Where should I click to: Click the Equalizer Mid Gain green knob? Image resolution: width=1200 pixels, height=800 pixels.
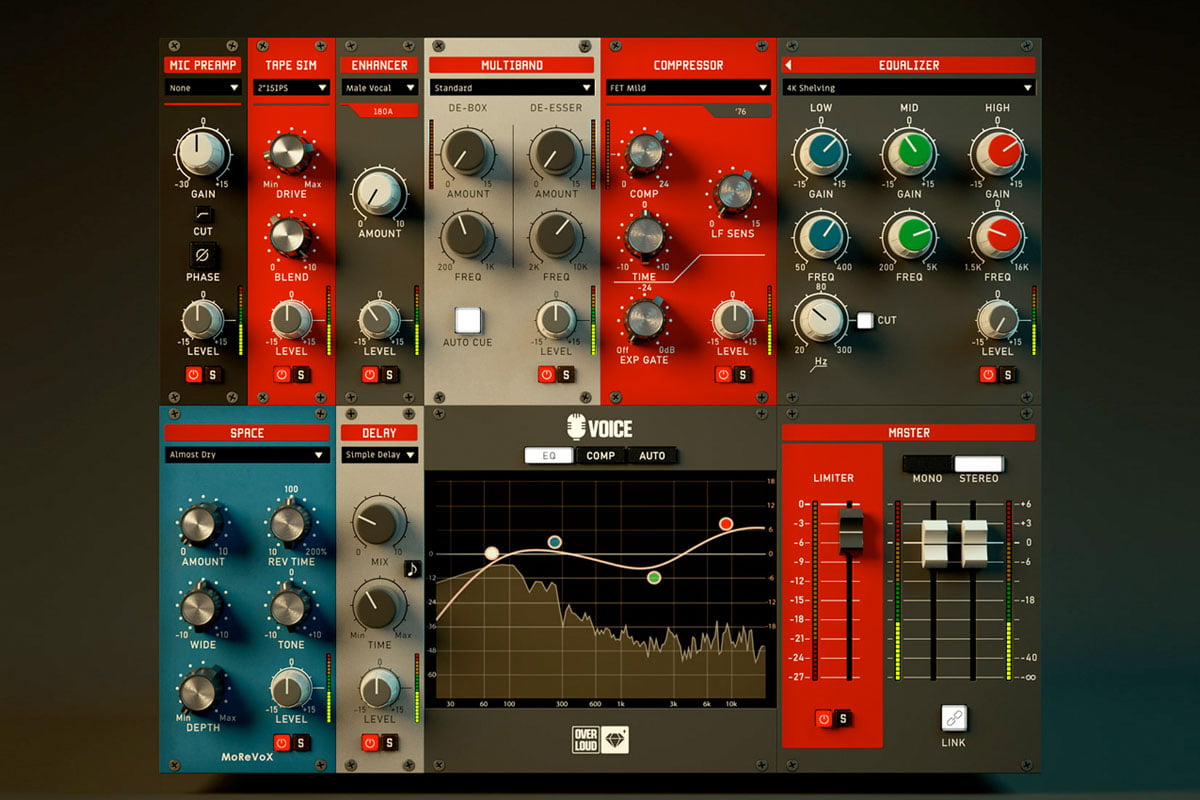909,154
